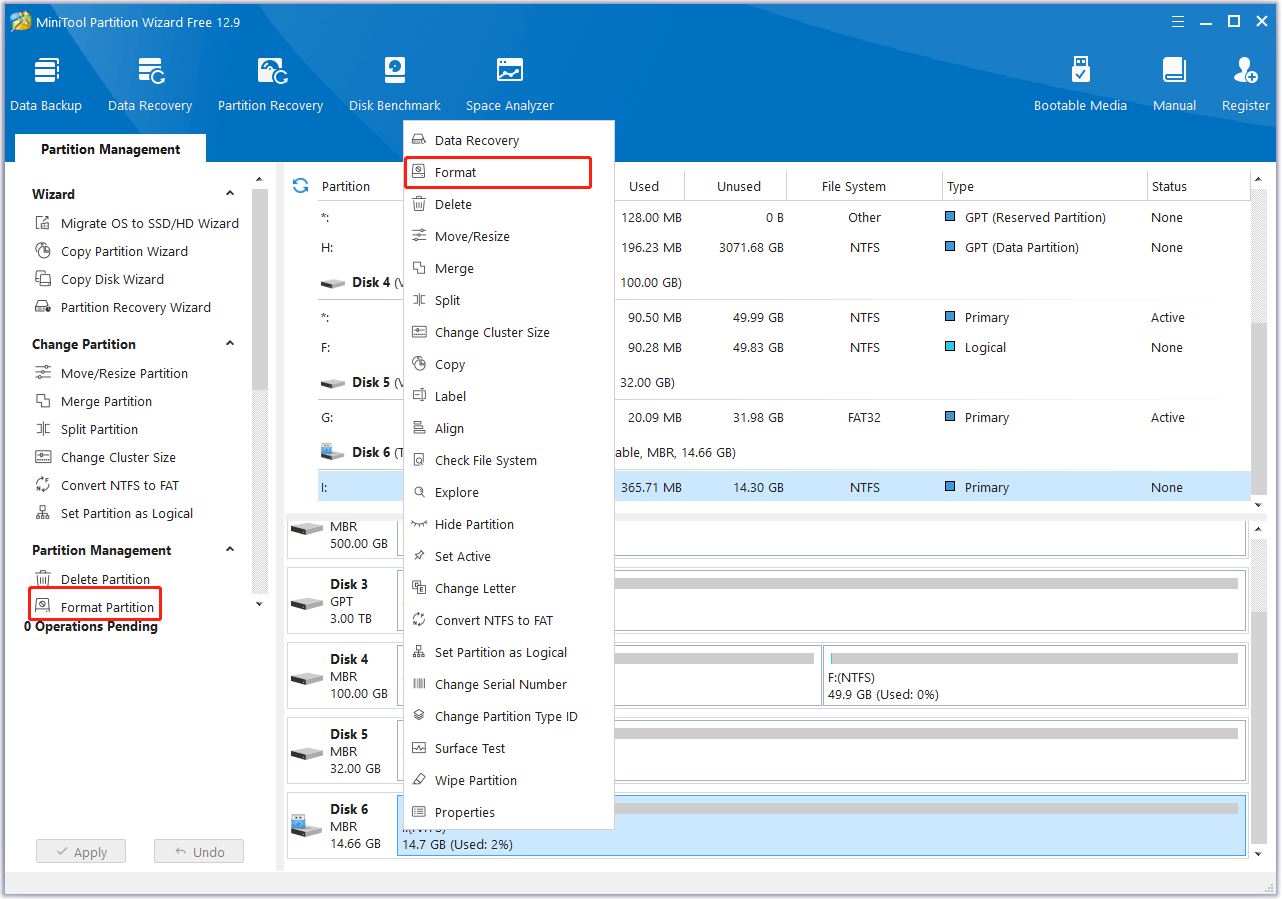Image resolution: width=1282 pixels, height=899 pixels.
Task: Choose Copy in context menu
Action: click(508, 364)
